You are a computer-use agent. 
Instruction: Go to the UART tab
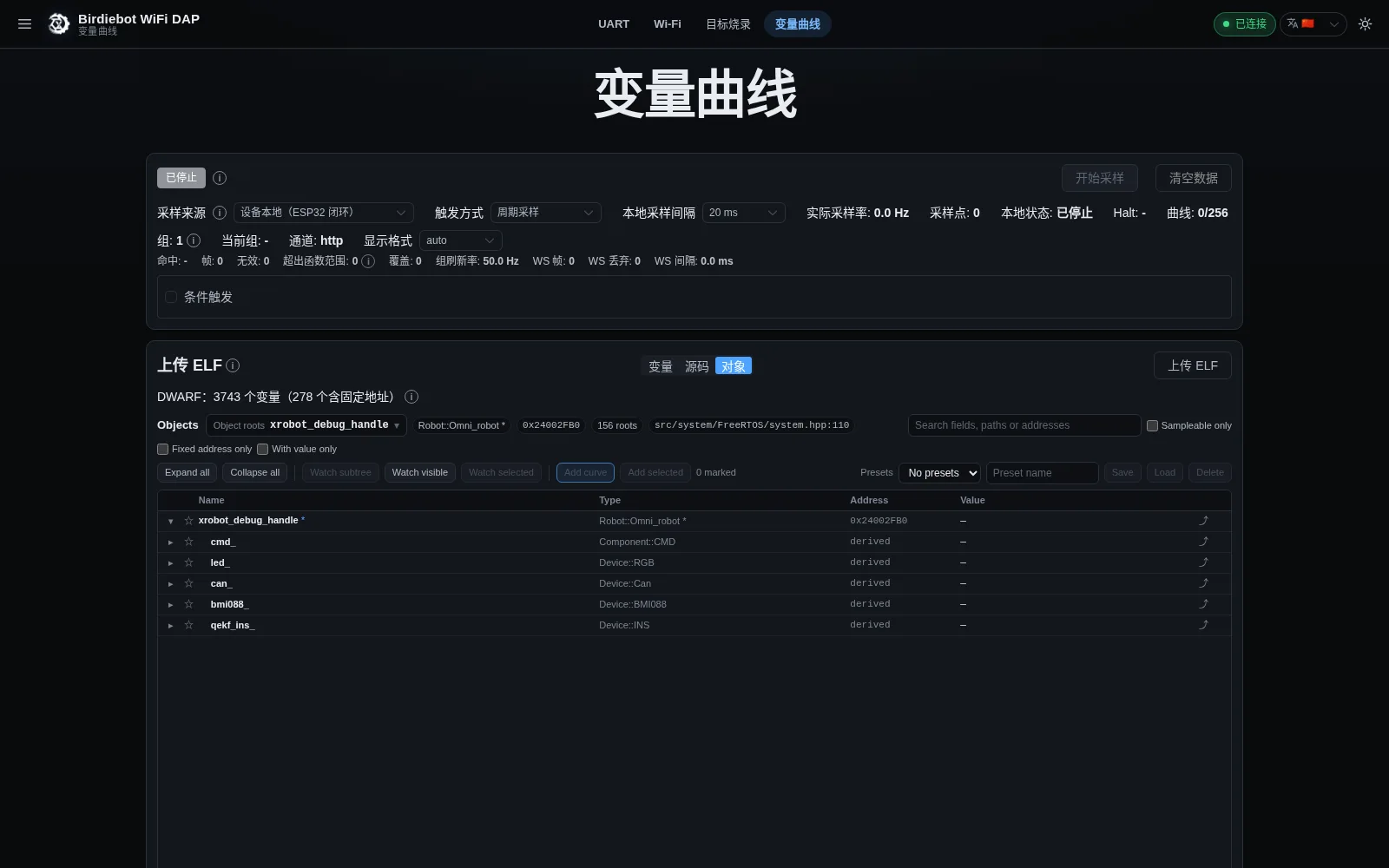coord(614,24)
